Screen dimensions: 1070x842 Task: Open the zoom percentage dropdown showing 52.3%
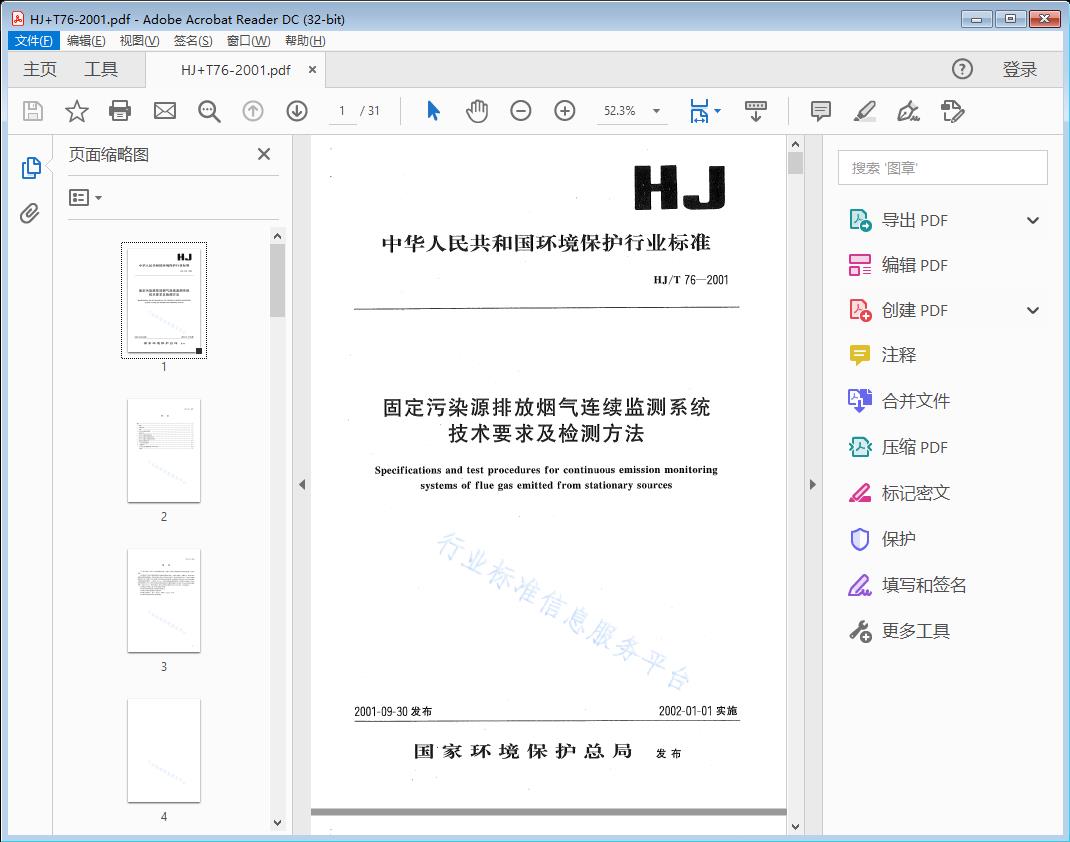[x=631, y=111]
